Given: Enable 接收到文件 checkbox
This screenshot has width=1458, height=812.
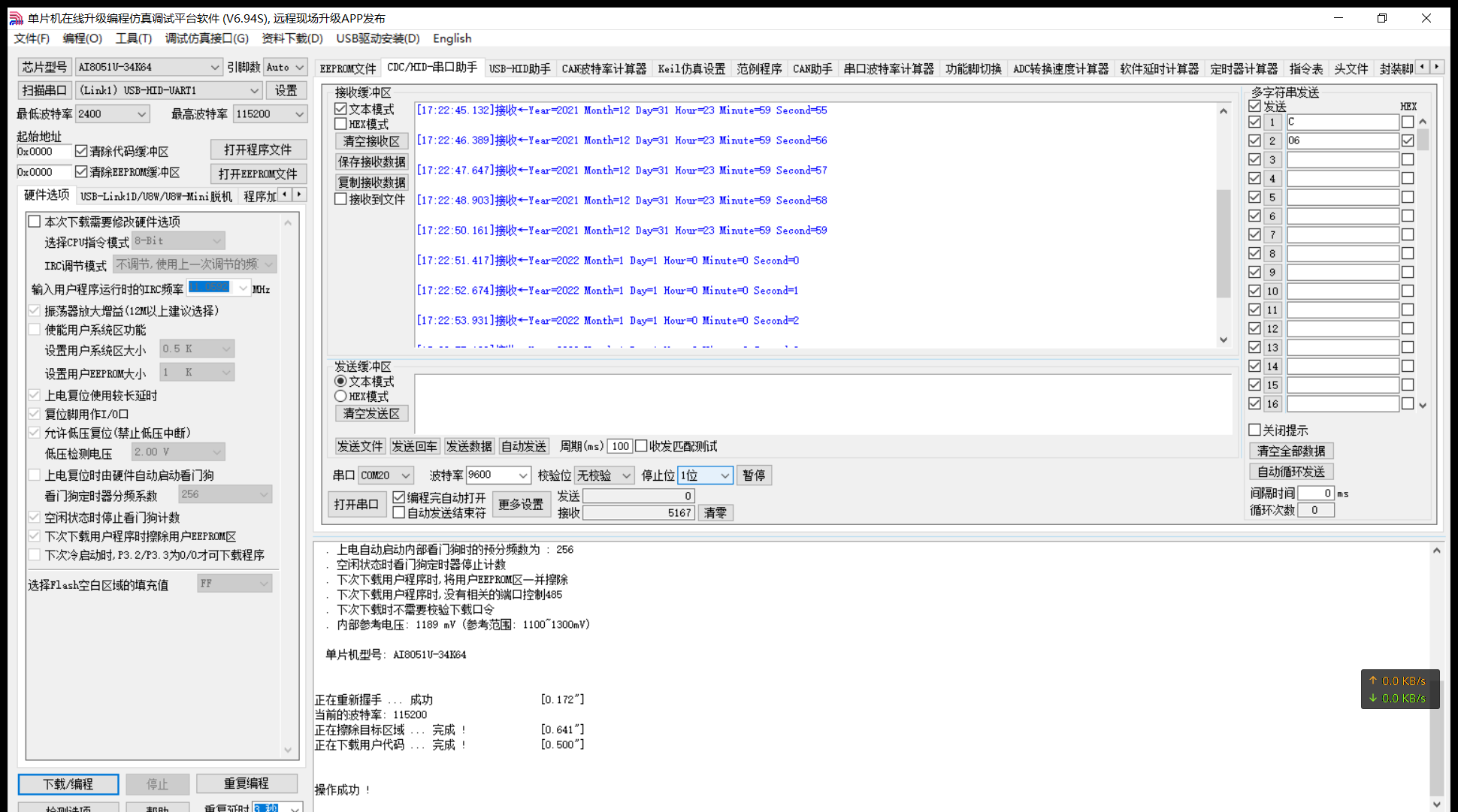Looking at the screenshot, I should pyautogui.click(x=340, y=199).
